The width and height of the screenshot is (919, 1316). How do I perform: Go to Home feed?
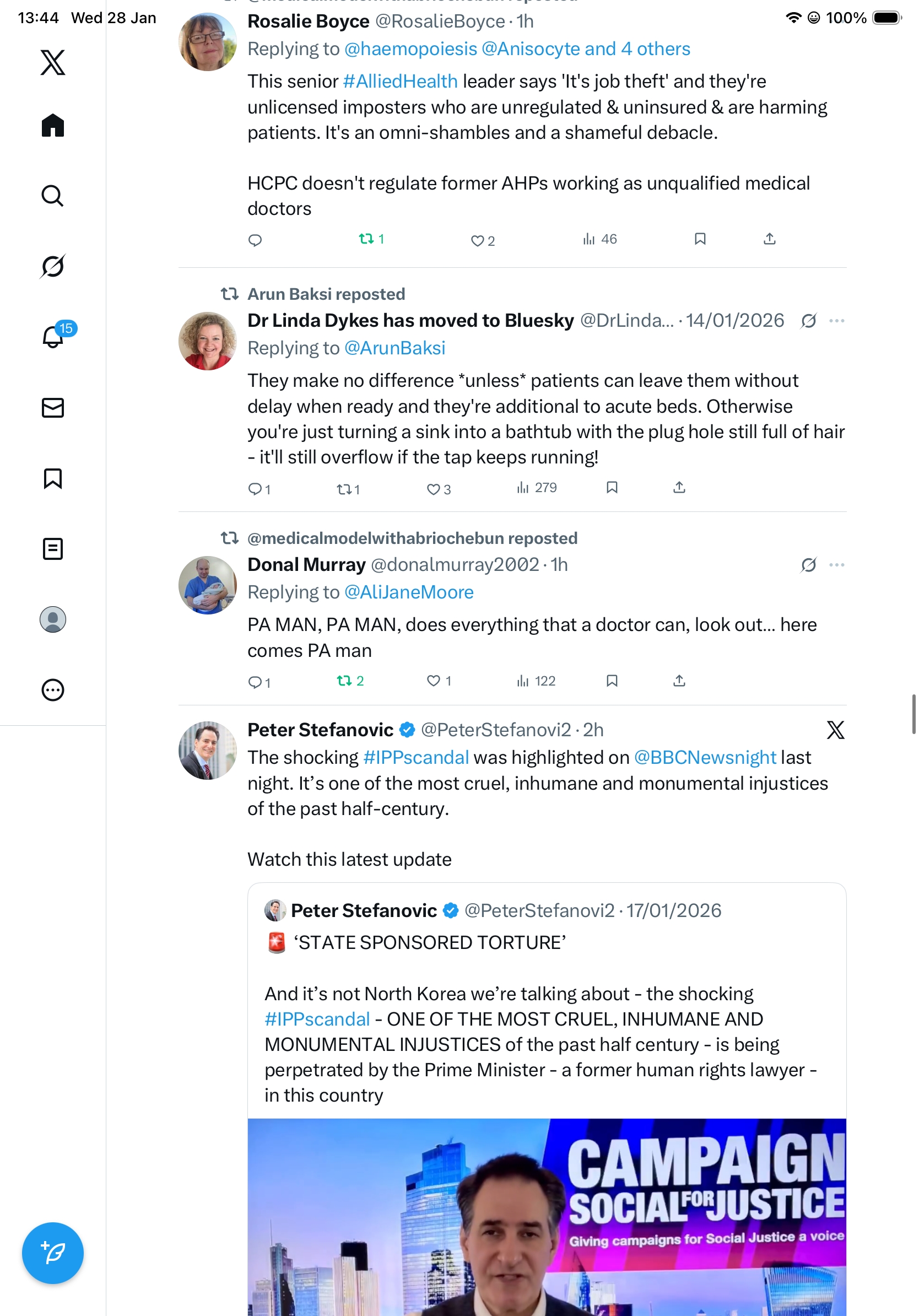(x=53, y=125)
